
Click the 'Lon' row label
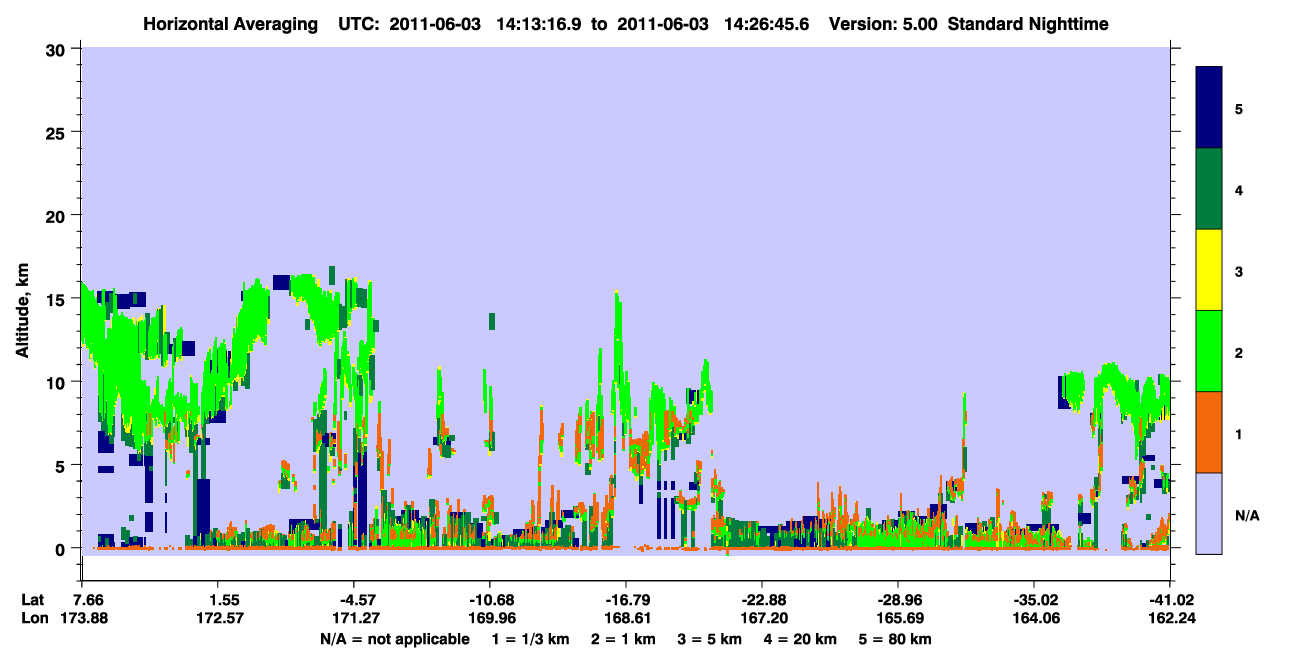33,618
